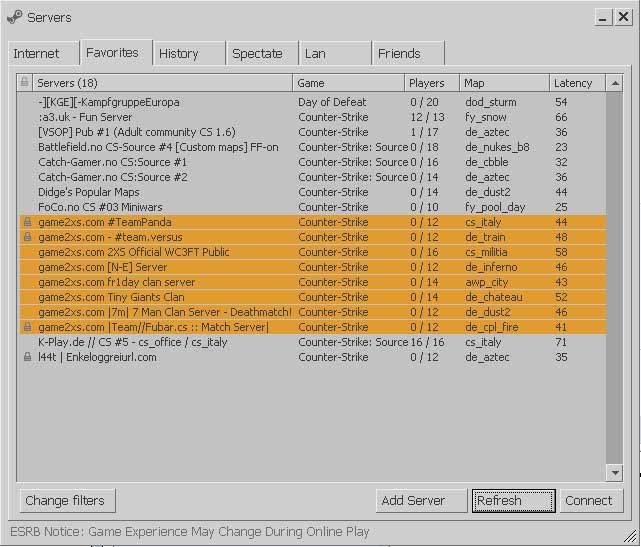641x547 pixels.
Task: Click the fy_pool_day map cell
Action: 495,207
